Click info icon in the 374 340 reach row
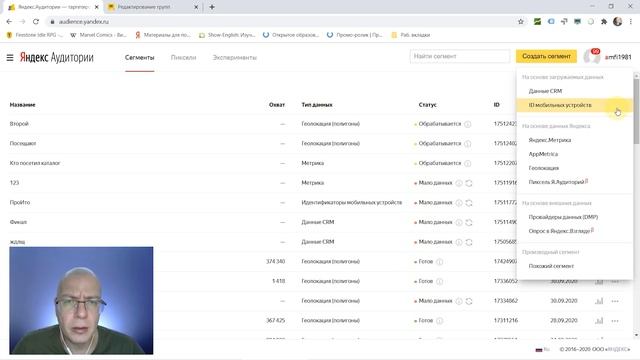Image resolution: width=640 pixels, height=360 pixels. coord(440,262)
